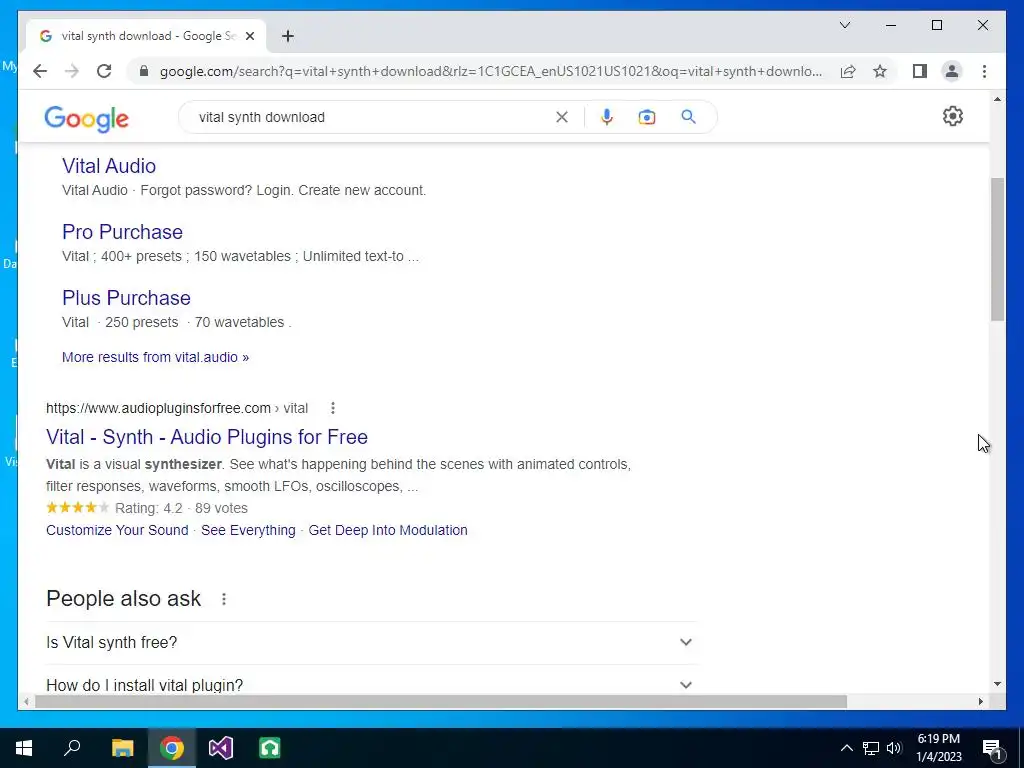
Task: Open the Vital Audio result link
Action: [109, 166]
